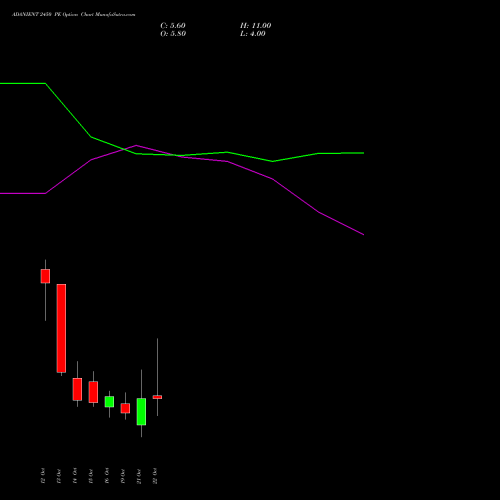The width and height of the screenshot is (500, 500).
Task: Click the green indicator line
Action: [182, 155]
